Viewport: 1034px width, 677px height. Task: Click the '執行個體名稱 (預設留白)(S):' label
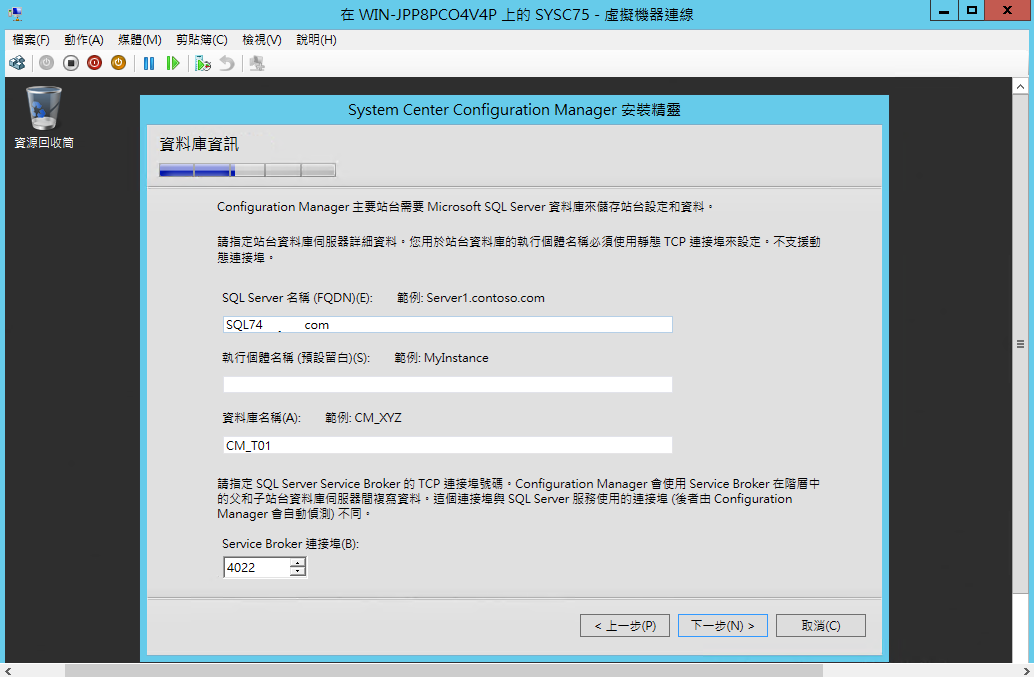[296, 358]
